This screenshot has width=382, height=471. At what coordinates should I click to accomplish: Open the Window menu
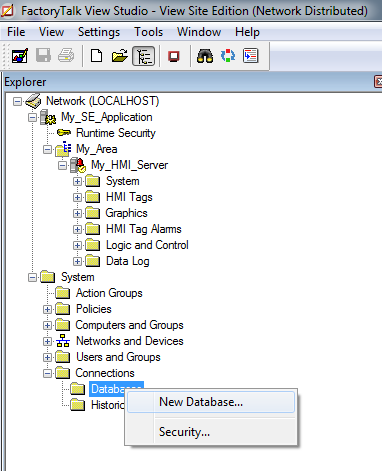coord(199,32)
